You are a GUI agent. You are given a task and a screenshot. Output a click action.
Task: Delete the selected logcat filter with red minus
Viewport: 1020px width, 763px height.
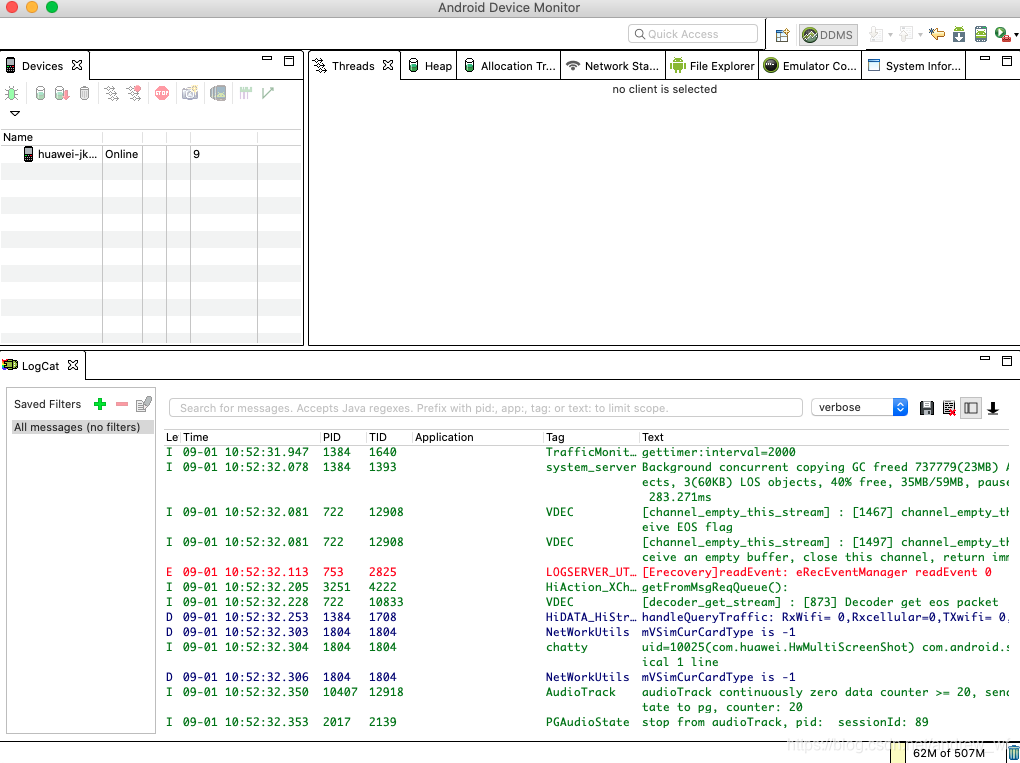tap(122, 404)
